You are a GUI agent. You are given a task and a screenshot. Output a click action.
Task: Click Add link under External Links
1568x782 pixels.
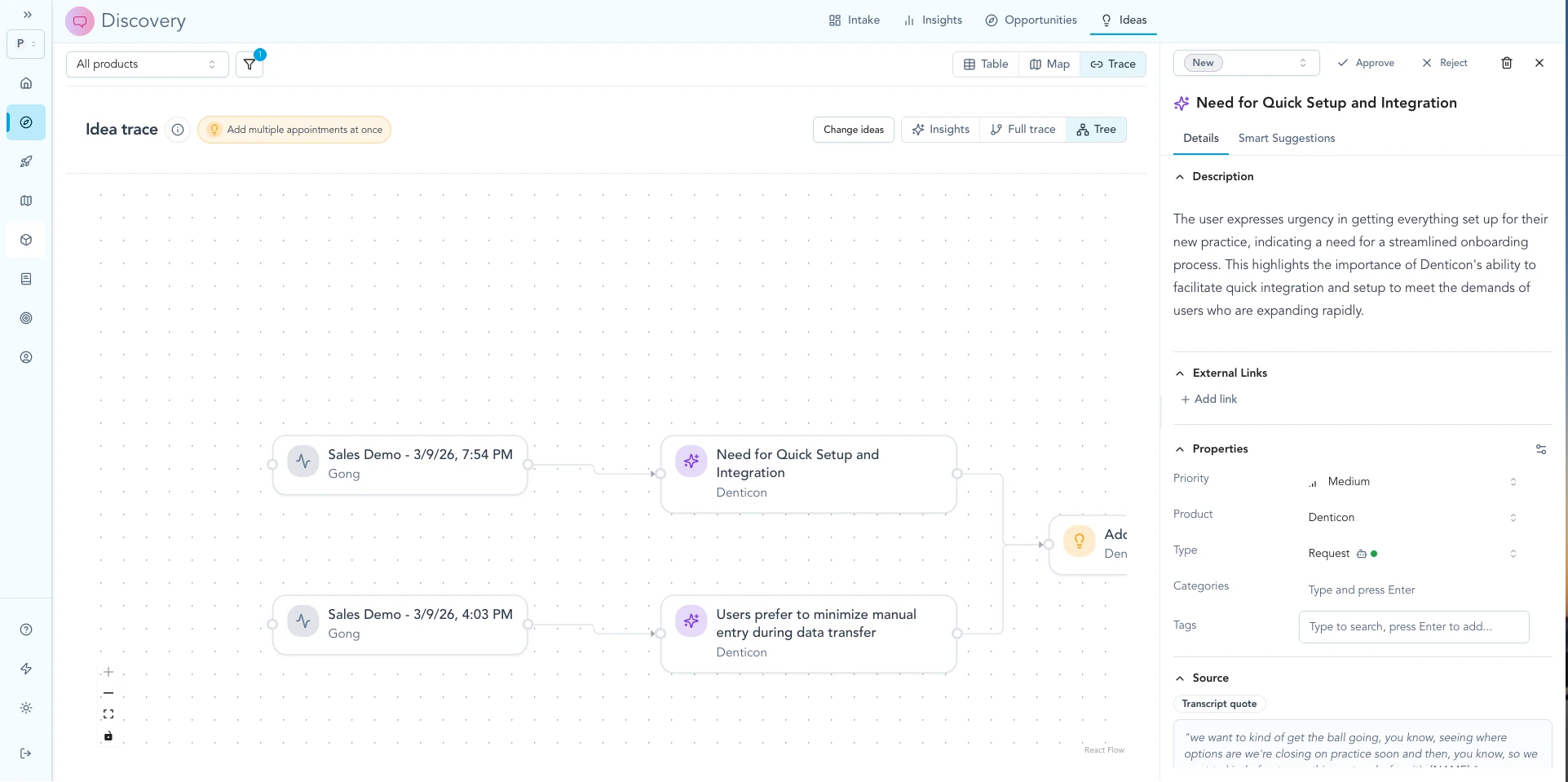coord(1209,400)
